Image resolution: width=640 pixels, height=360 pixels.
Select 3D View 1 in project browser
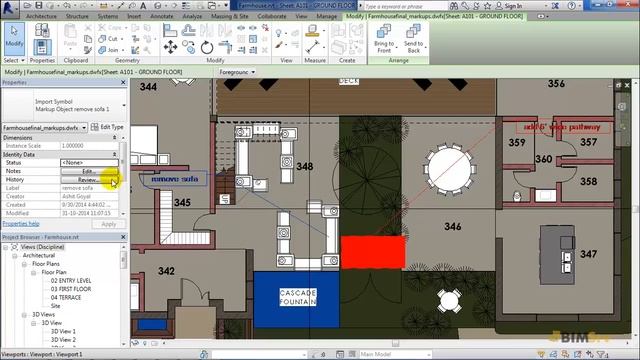point(63,331)
